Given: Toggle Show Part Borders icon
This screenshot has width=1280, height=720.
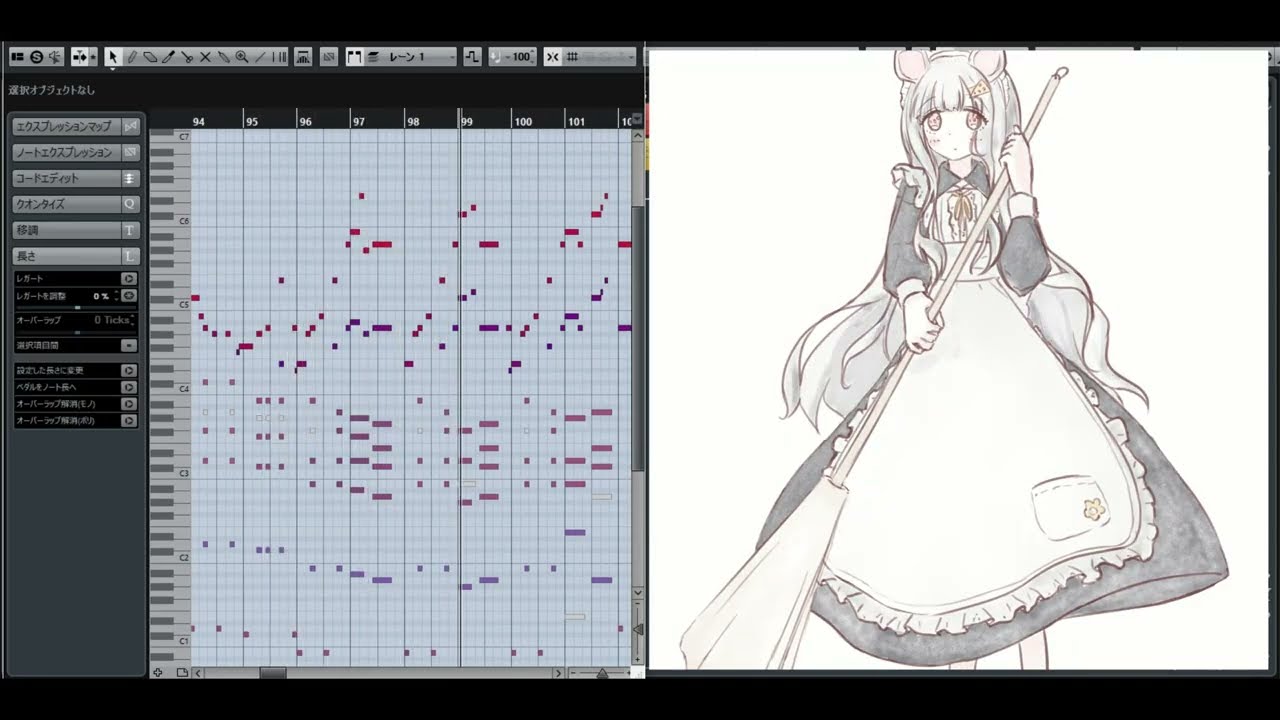Looking at the screenshot, I should click(x=354, y=57).
